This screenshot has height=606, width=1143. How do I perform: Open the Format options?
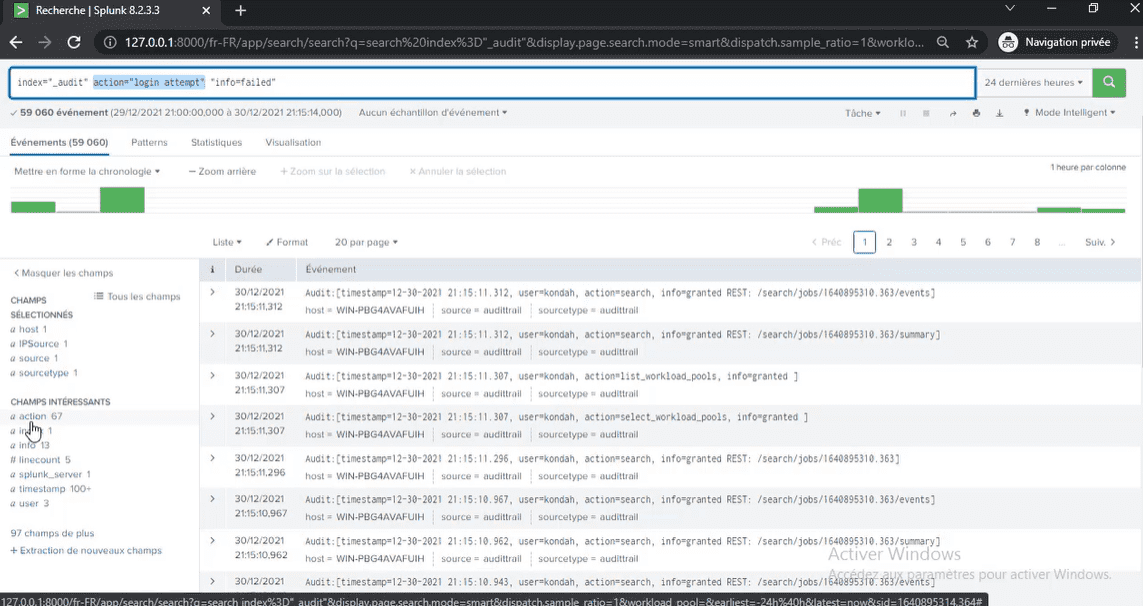tap(287, 242)
